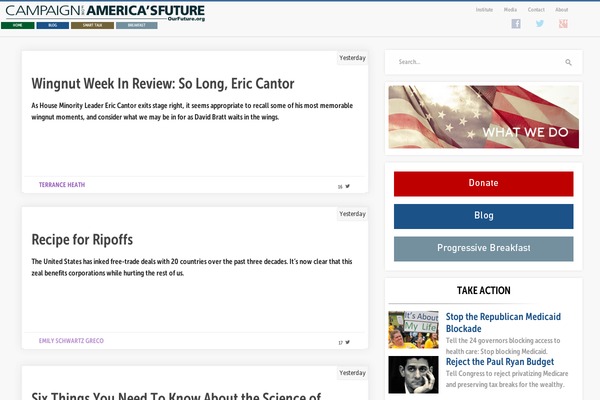Open the Twitter bird icon in header
The height and width of the screenshot is (400, 600).
(x=540, y=24)
